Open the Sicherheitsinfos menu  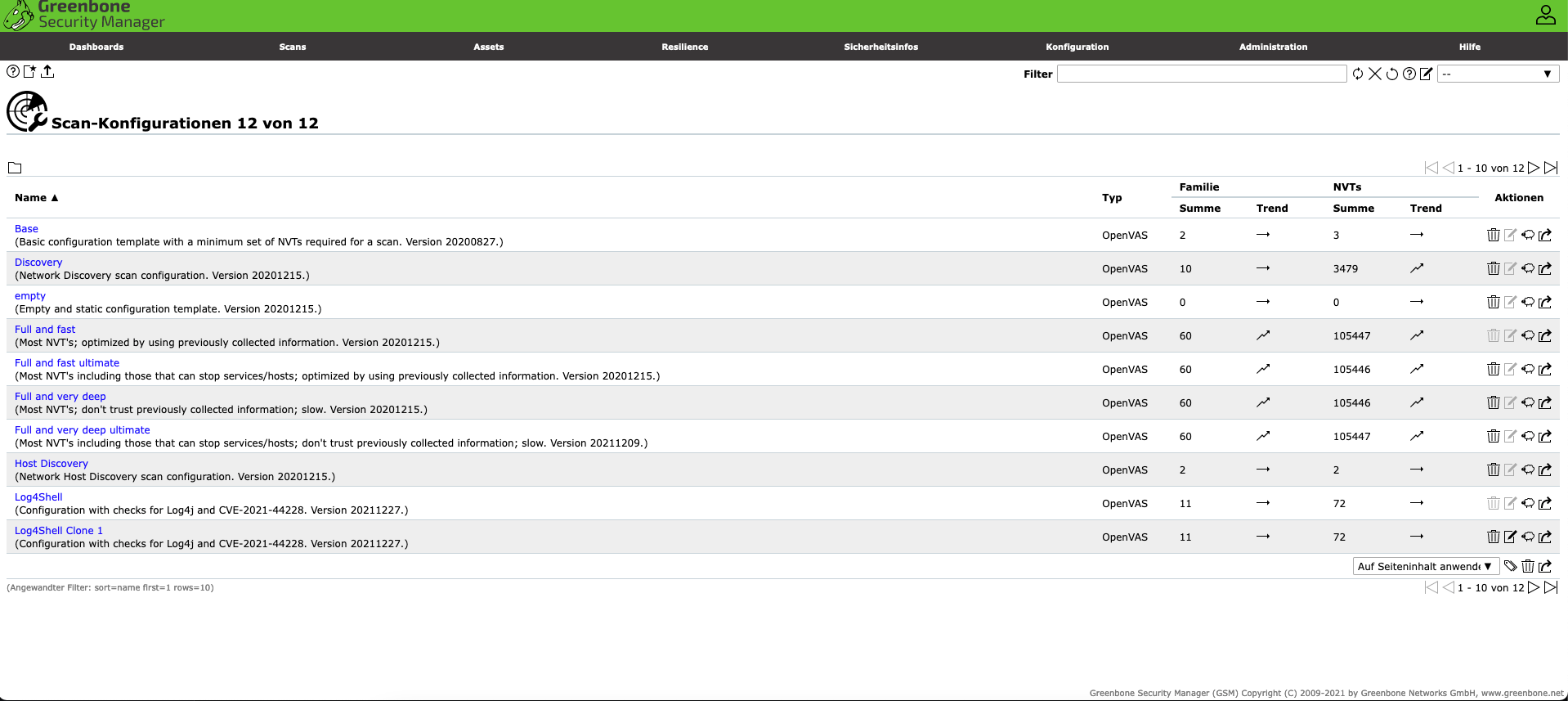(881, 47)
